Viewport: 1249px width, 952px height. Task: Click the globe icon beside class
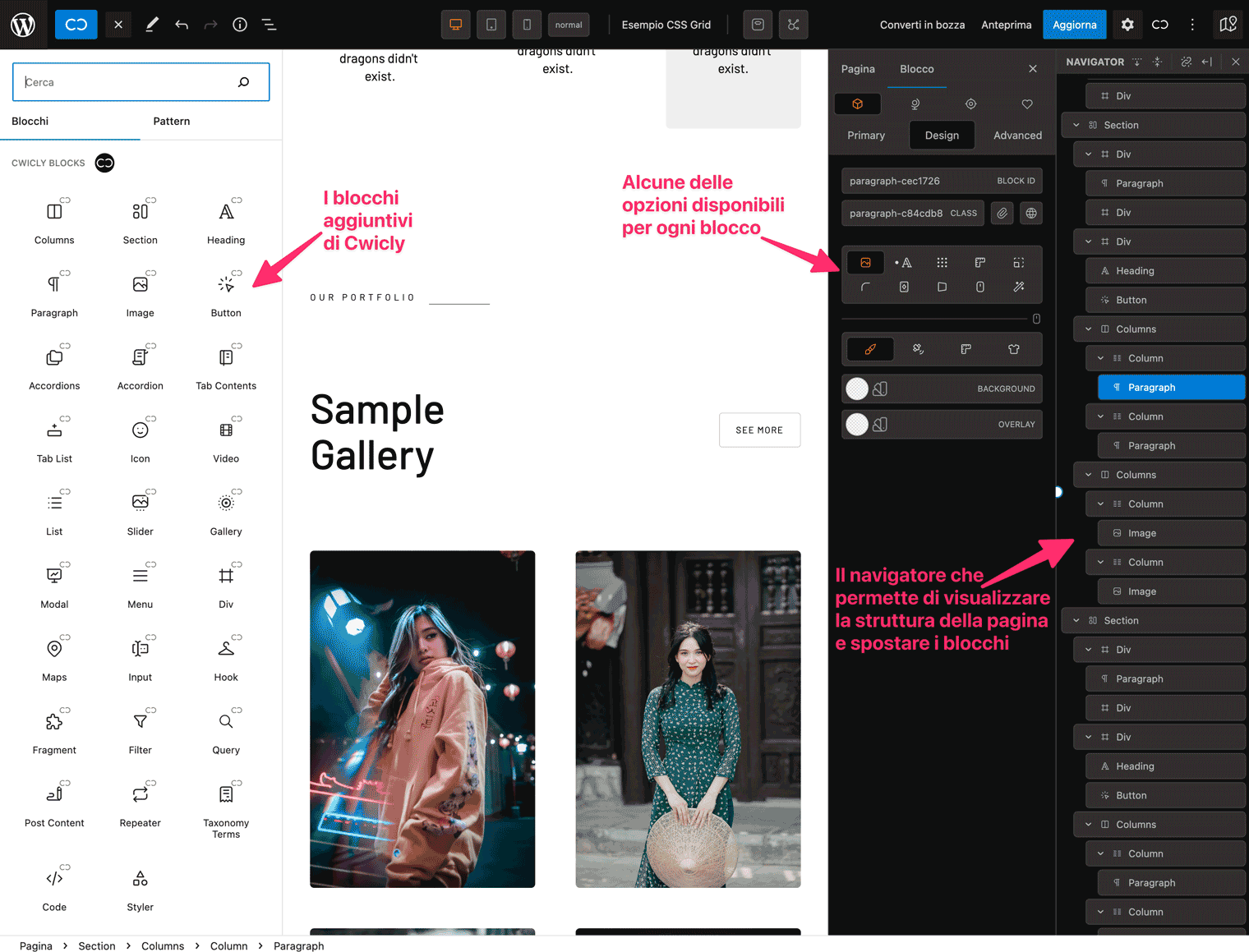[x=1031, y=214]
